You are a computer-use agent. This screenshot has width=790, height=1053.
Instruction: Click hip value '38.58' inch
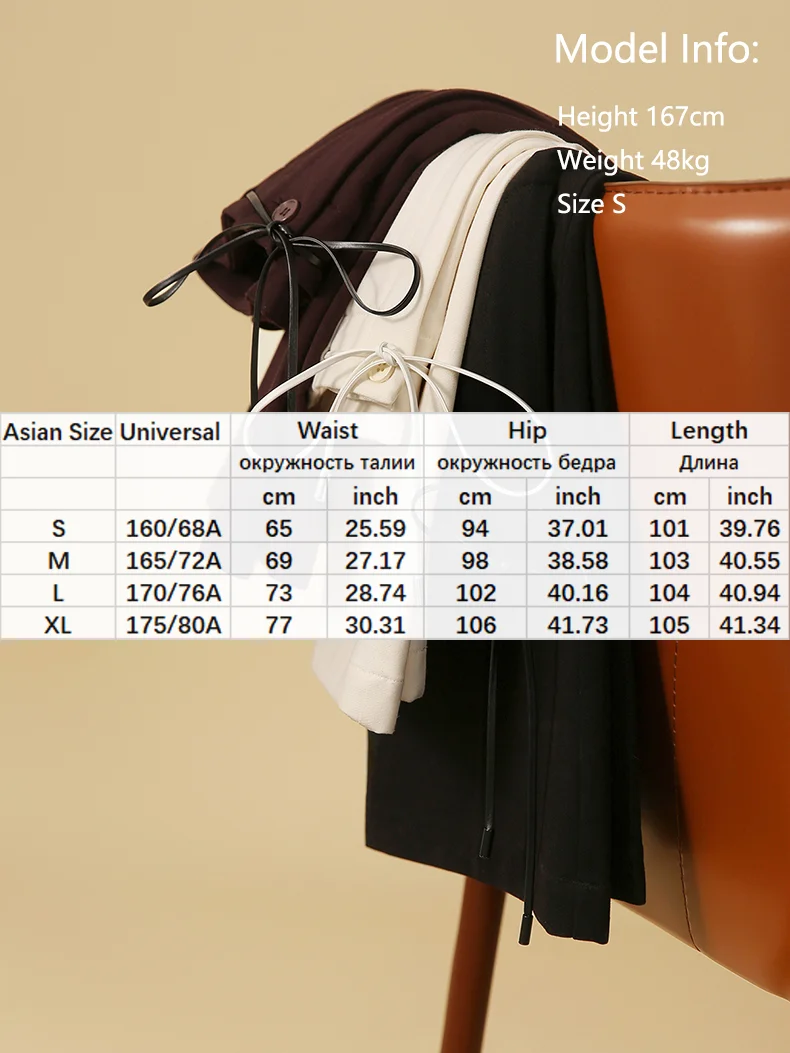(578, 561)
